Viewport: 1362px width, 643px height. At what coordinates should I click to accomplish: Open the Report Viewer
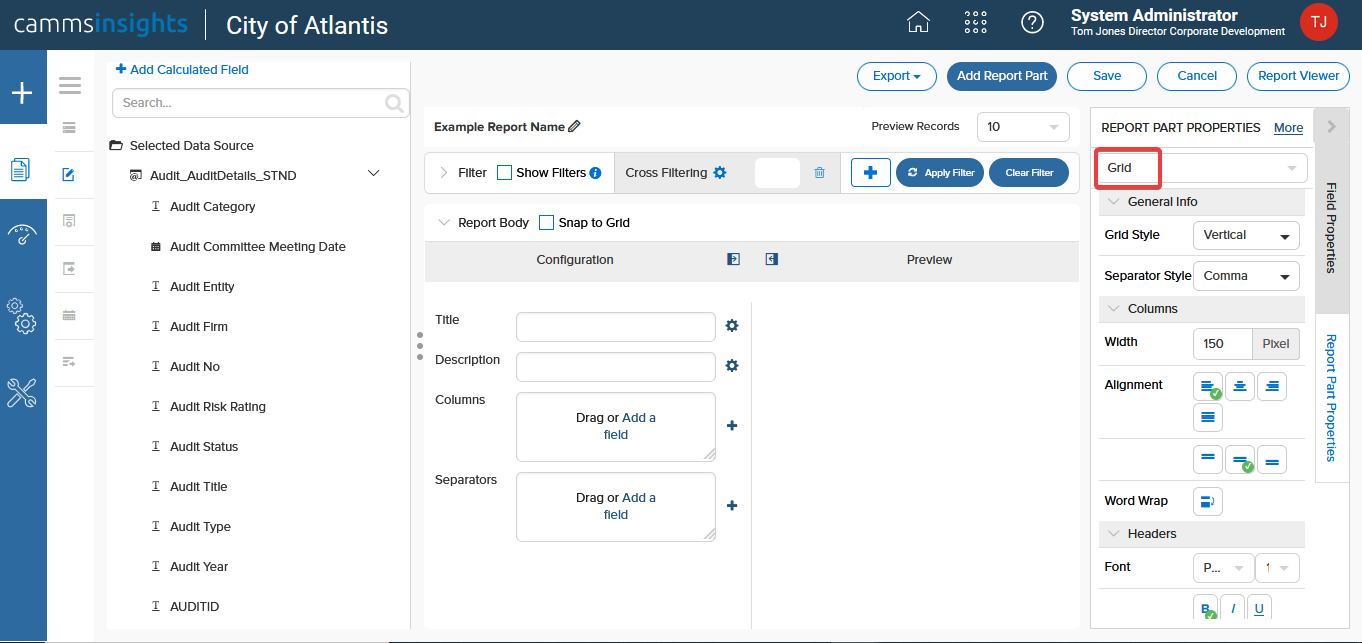pos(1298,76)
